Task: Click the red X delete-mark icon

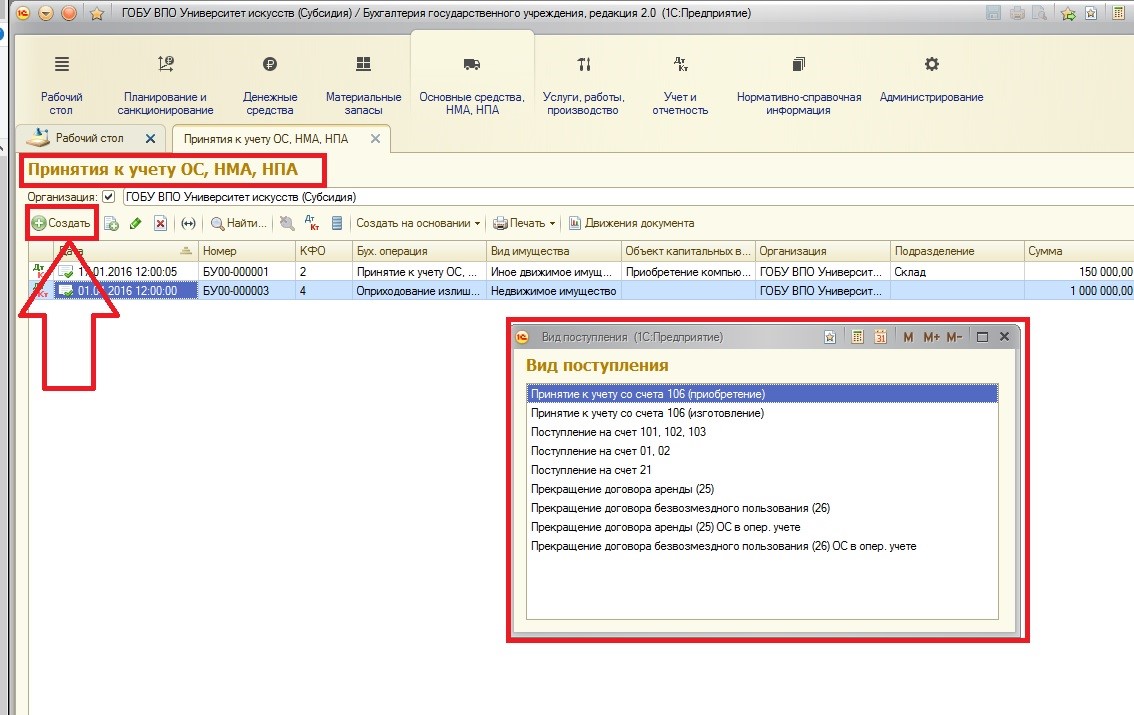Action: point(160,224)
